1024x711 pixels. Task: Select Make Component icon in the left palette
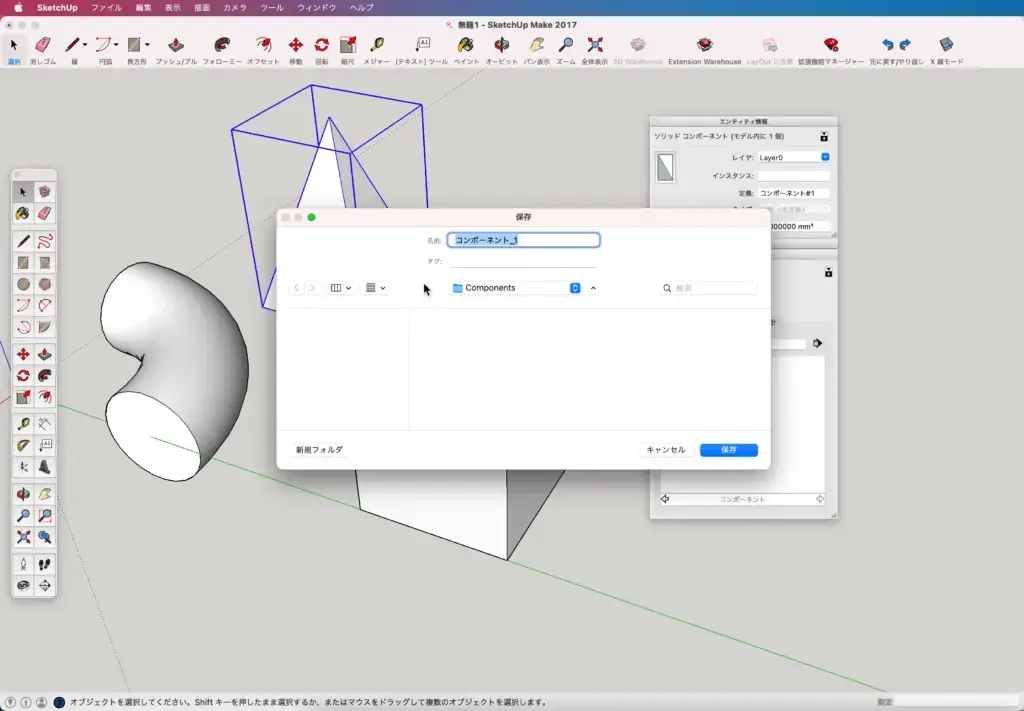pyautogui.click(x=44, y=192)
